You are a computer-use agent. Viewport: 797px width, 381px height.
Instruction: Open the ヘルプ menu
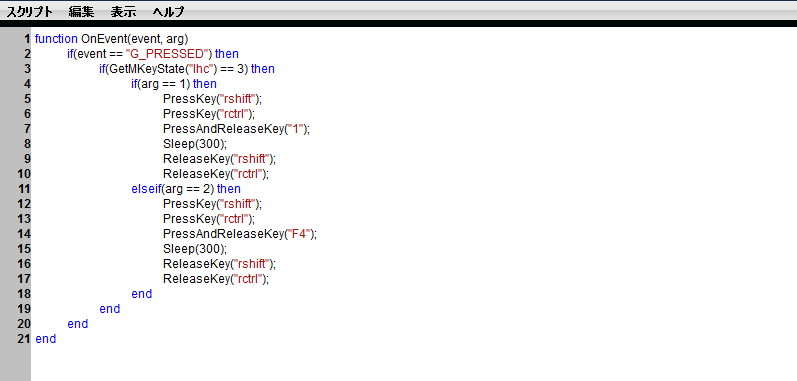(x=168, y=12)
